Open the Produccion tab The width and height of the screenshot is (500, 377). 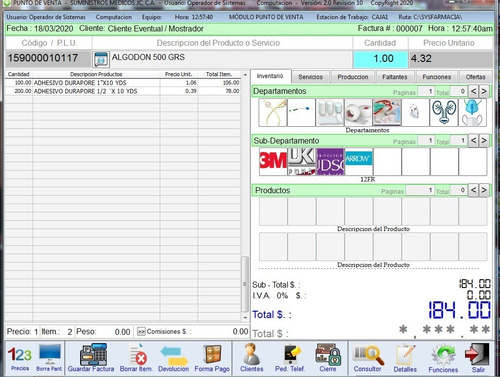(x=353, y=77)
